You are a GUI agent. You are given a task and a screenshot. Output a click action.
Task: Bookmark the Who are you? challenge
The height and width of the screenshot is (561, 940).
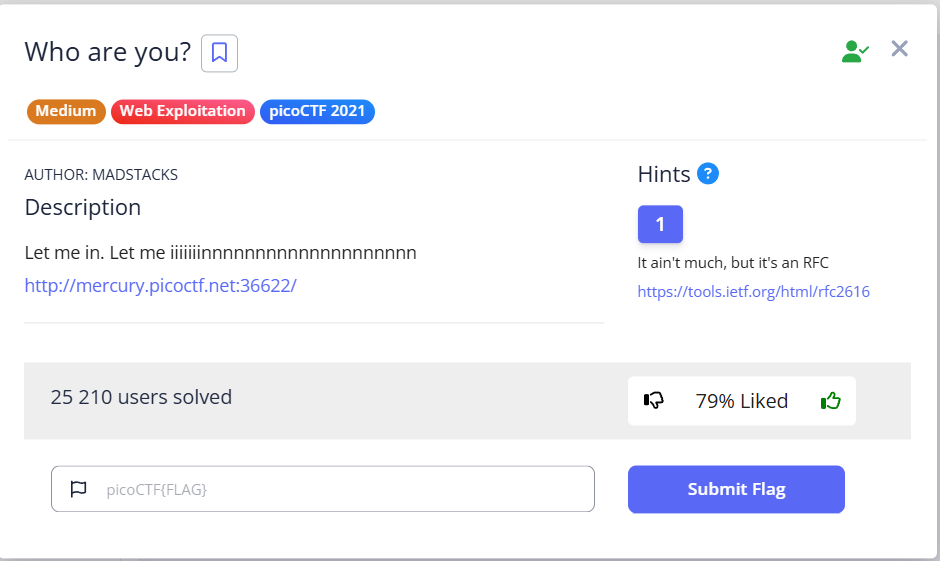tap(219, 53)
